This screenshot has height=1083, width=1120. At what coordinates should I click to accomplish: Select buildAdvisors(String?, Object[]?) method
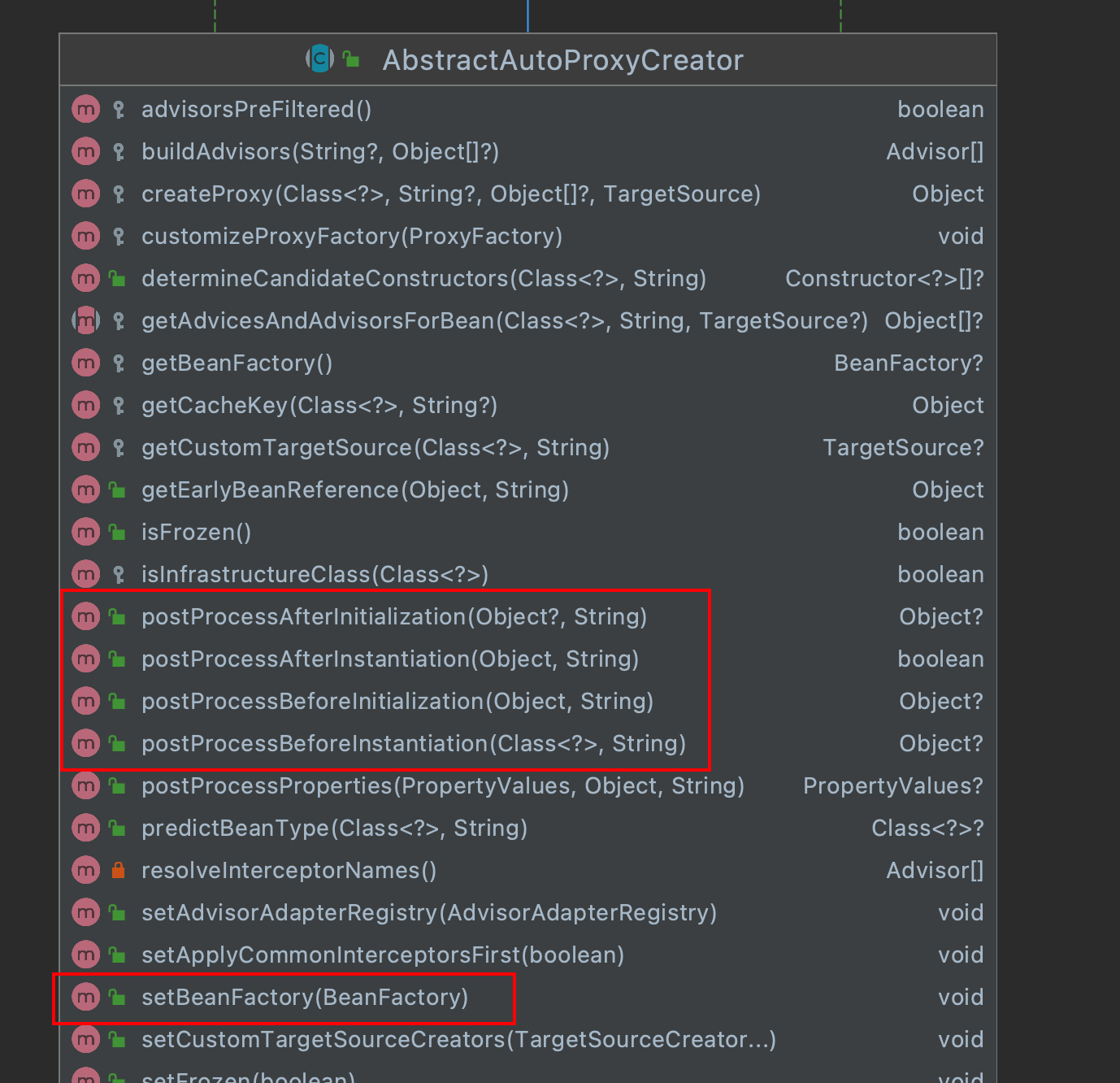pos(320,152)
